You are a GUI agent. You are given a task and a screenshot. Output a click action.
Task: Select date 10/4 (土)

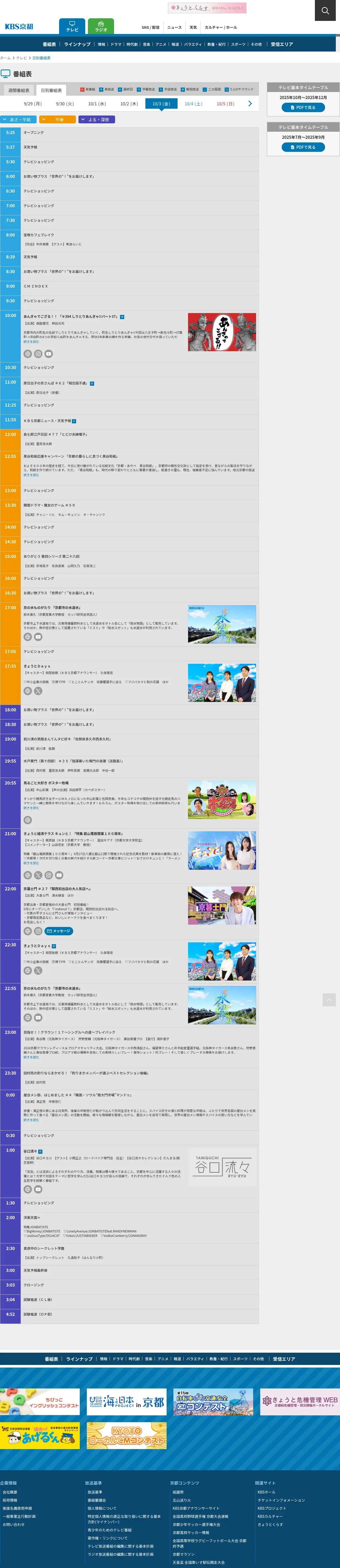coord(193,103)
